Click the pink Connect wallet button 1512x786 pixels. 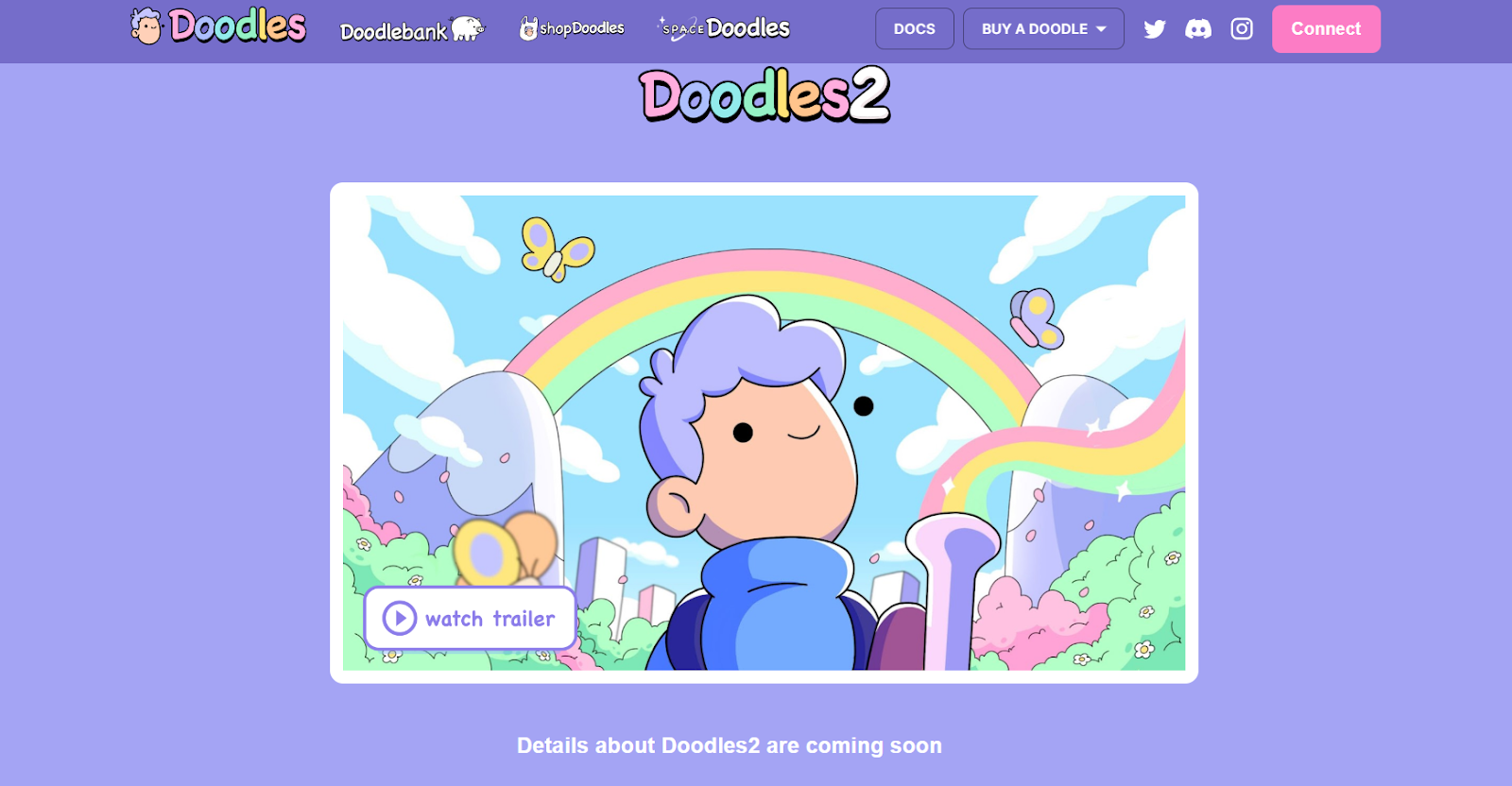click(x=1326, y=29)
